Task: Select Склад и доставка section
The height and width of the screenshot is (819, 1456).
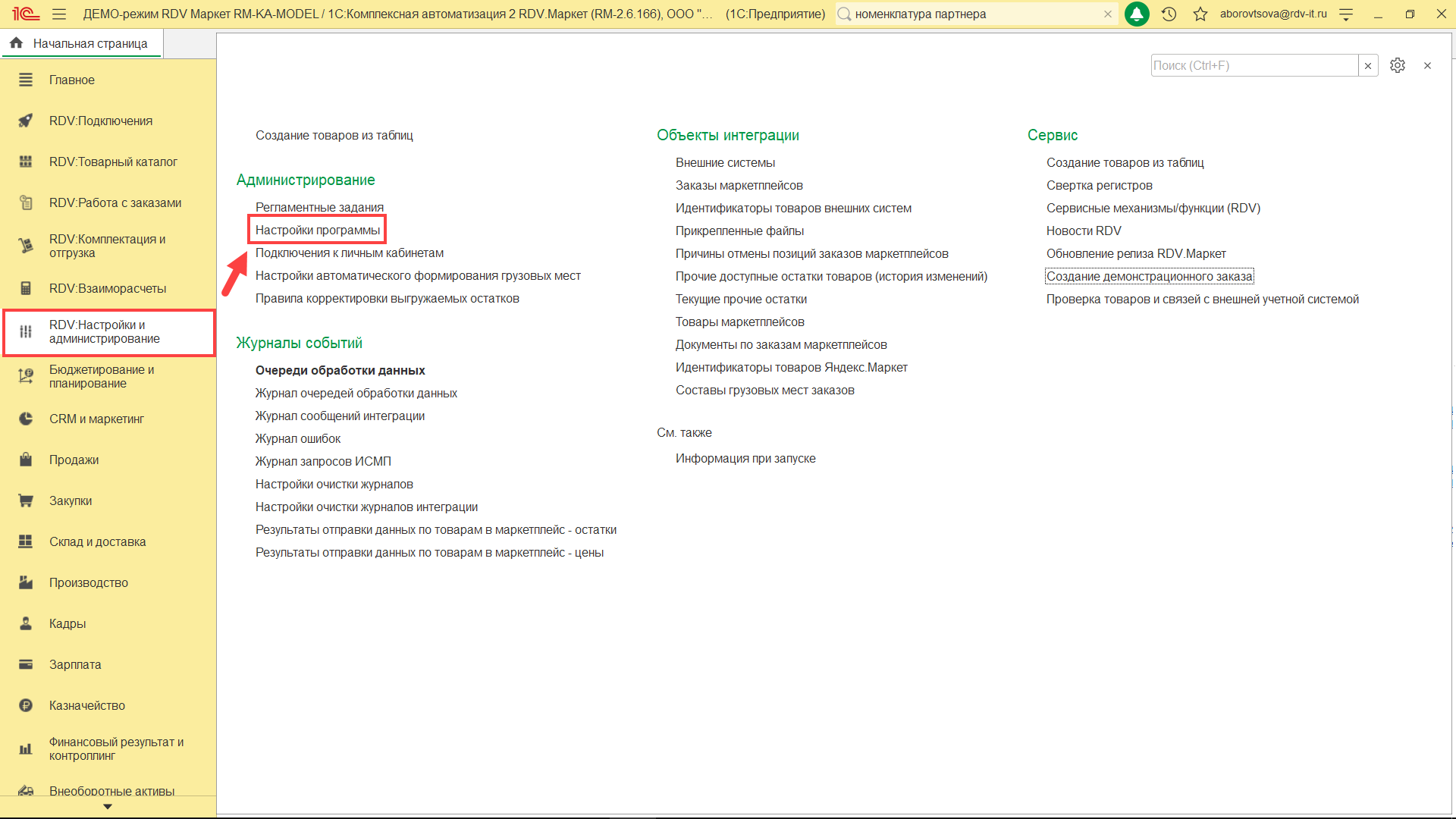Action: (x=97, y=541)
